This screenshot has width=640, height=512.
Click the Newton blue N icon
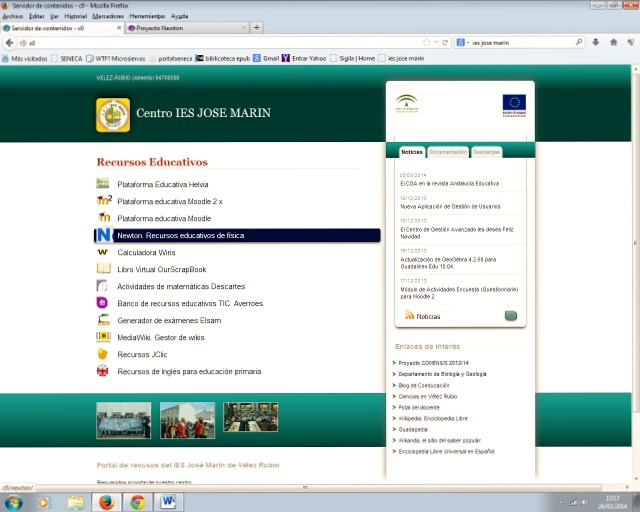click(x=104, y=235)
